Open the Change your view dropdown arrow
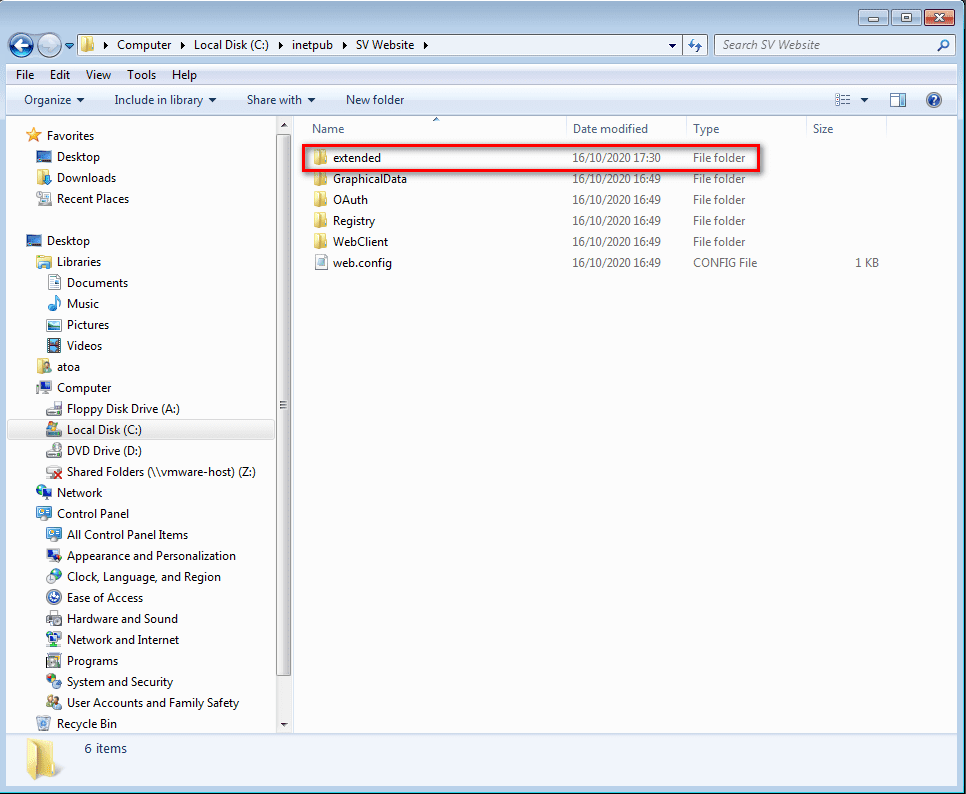This screenshot has height=794, width=966. (x=865, y=100)
